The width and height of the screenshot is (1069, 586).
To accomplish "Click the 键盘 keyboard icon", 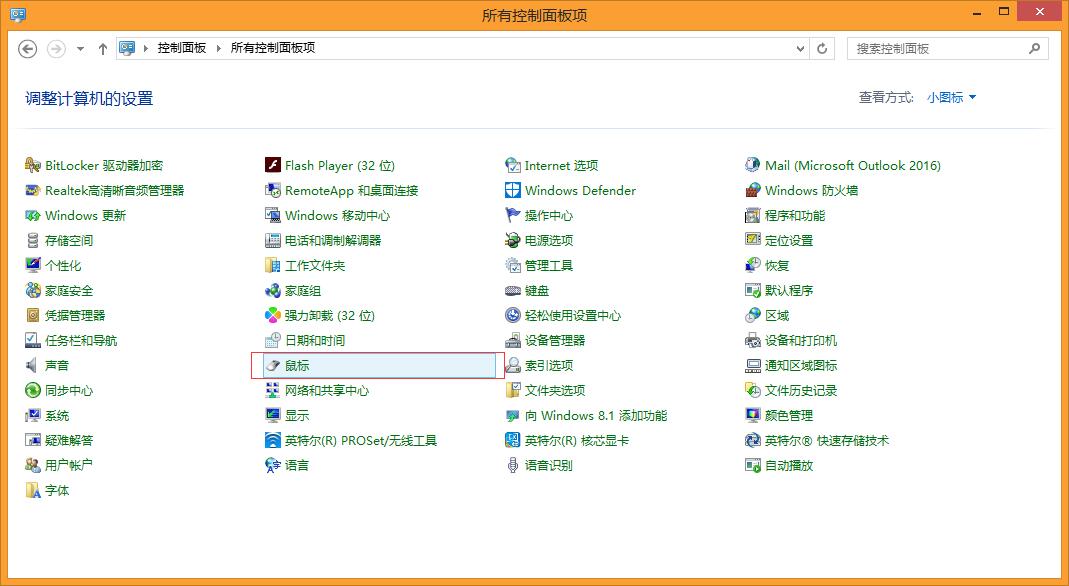I will 513,291.
